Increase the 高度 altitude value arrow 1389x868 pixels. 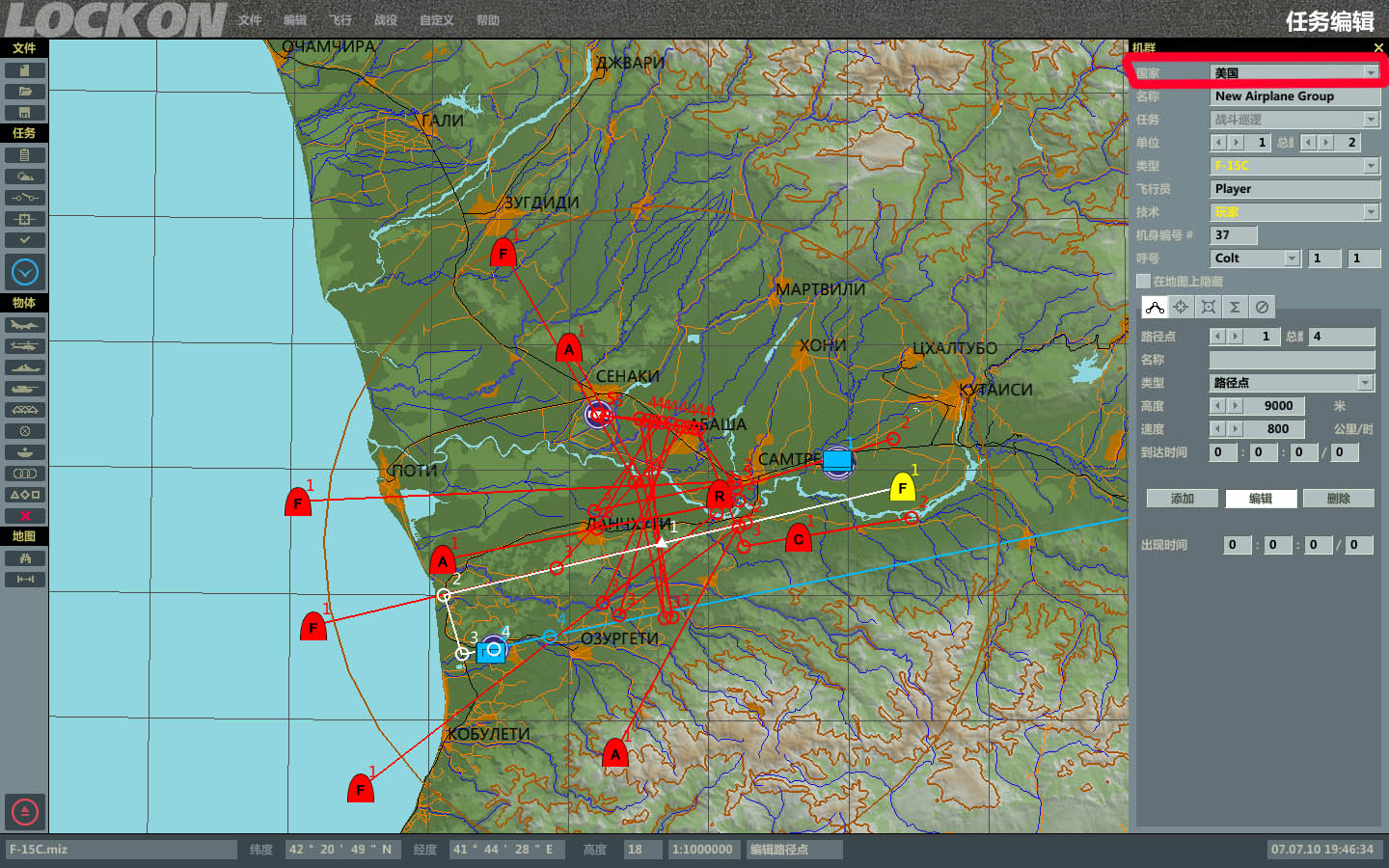(1236, 405)
